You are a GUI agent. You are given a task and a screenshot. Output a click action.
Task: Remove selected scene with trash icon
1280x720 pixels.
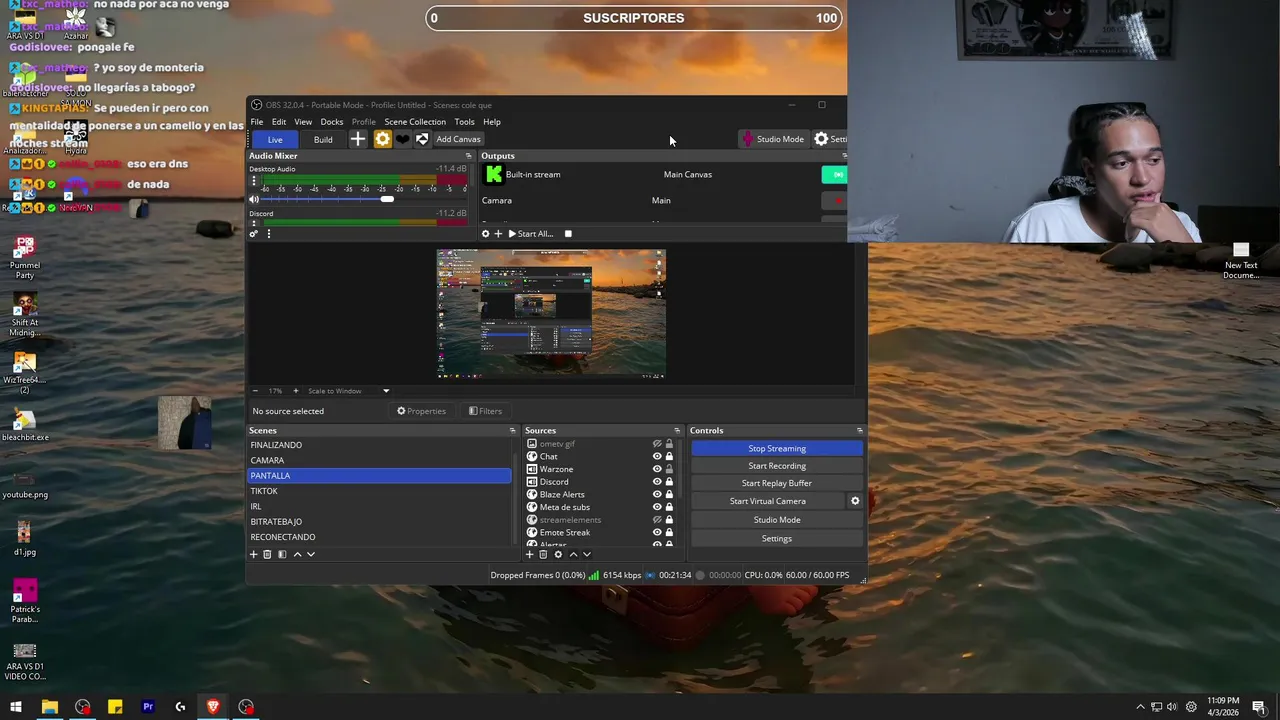point(267,554)
